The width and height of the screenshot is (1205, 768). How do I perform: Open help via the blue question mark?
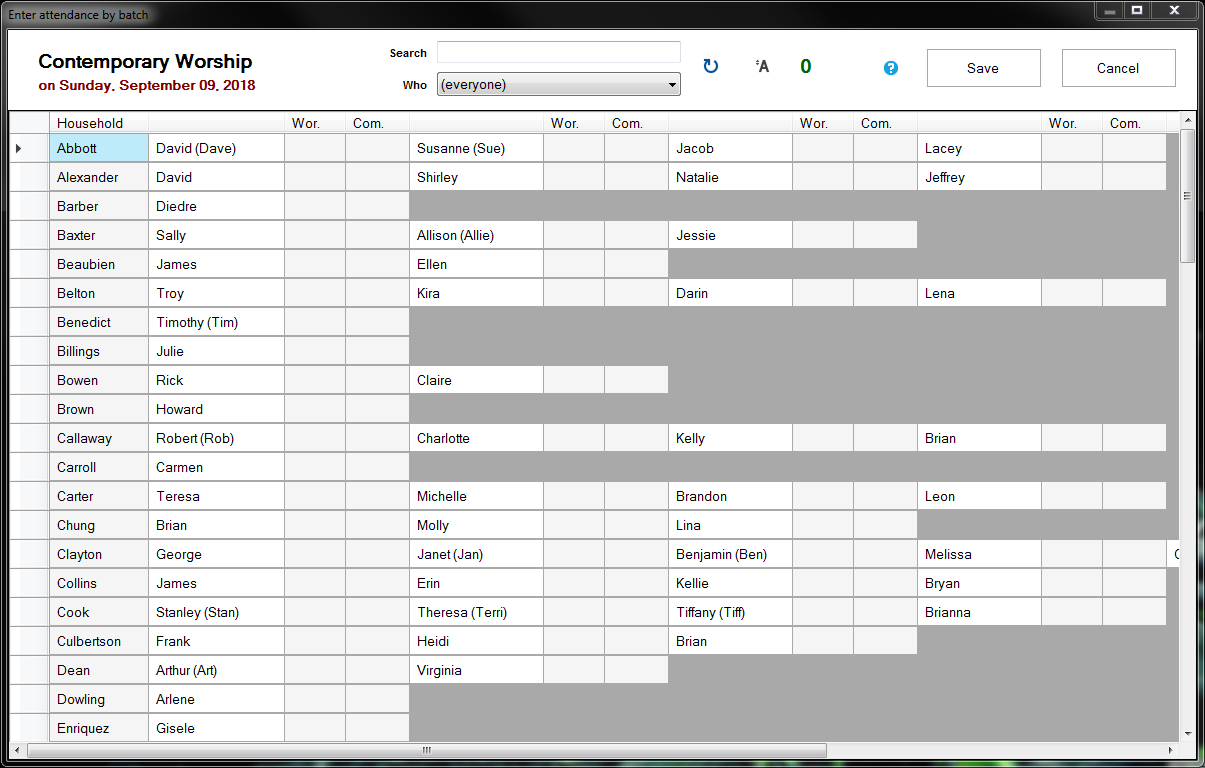click(x=890, y=68)
